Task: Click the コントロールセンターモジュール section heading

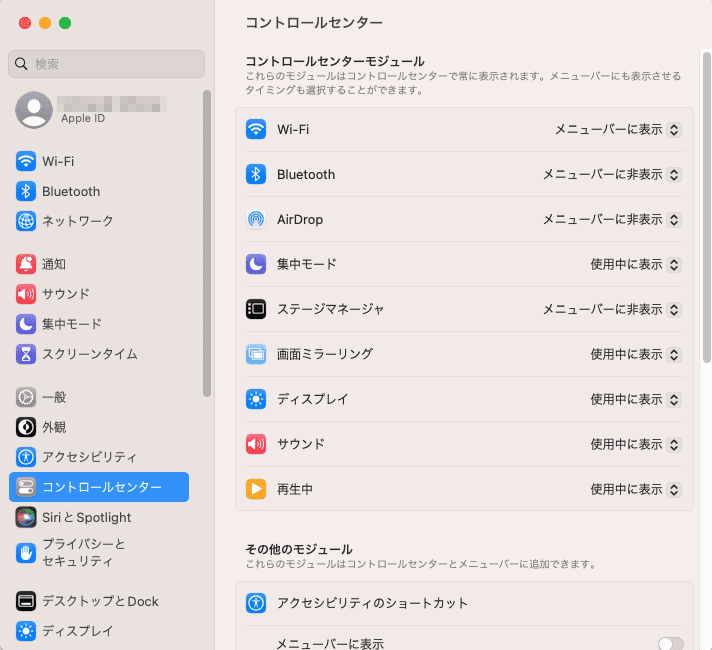Action: tap(335, 61)
